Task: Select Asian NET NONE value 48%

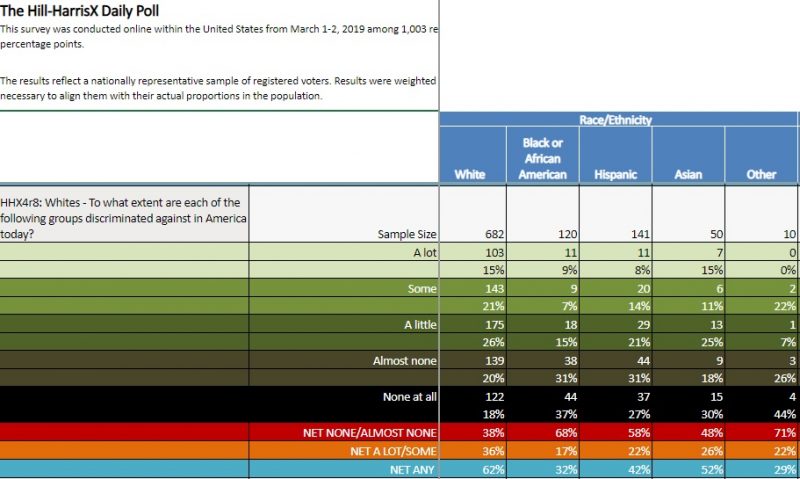Action: click(x=712, y=433)
